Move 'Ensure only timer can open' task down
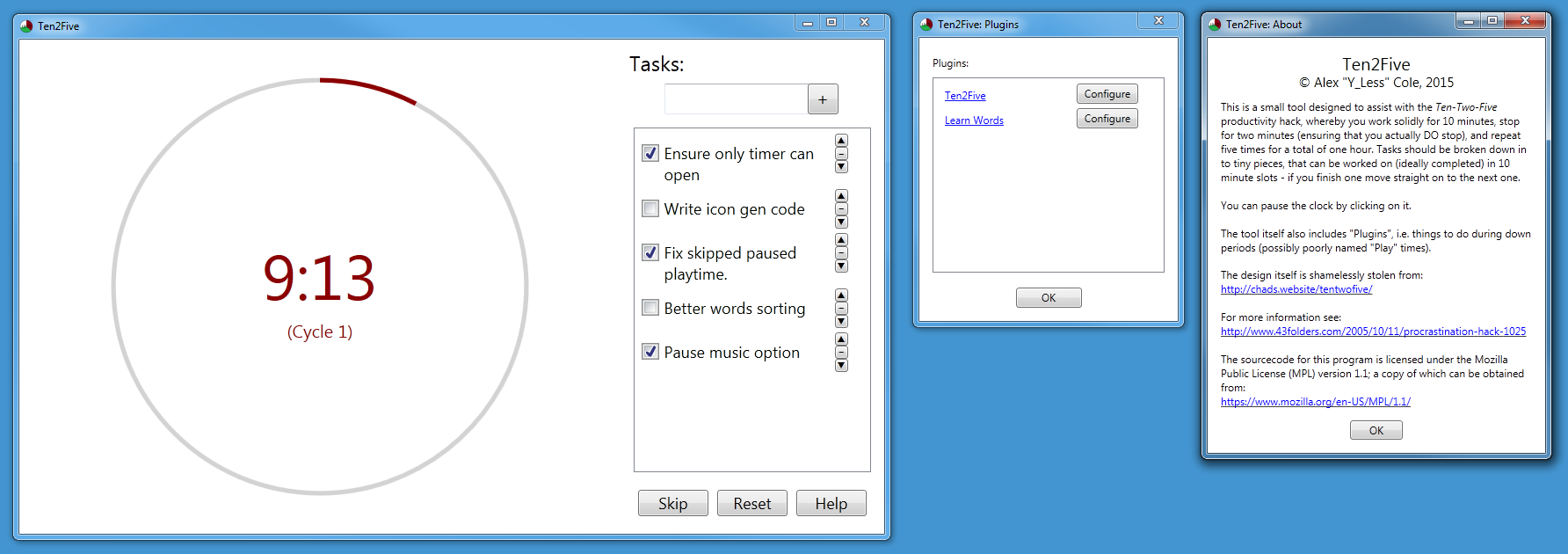 coord(841,167)
